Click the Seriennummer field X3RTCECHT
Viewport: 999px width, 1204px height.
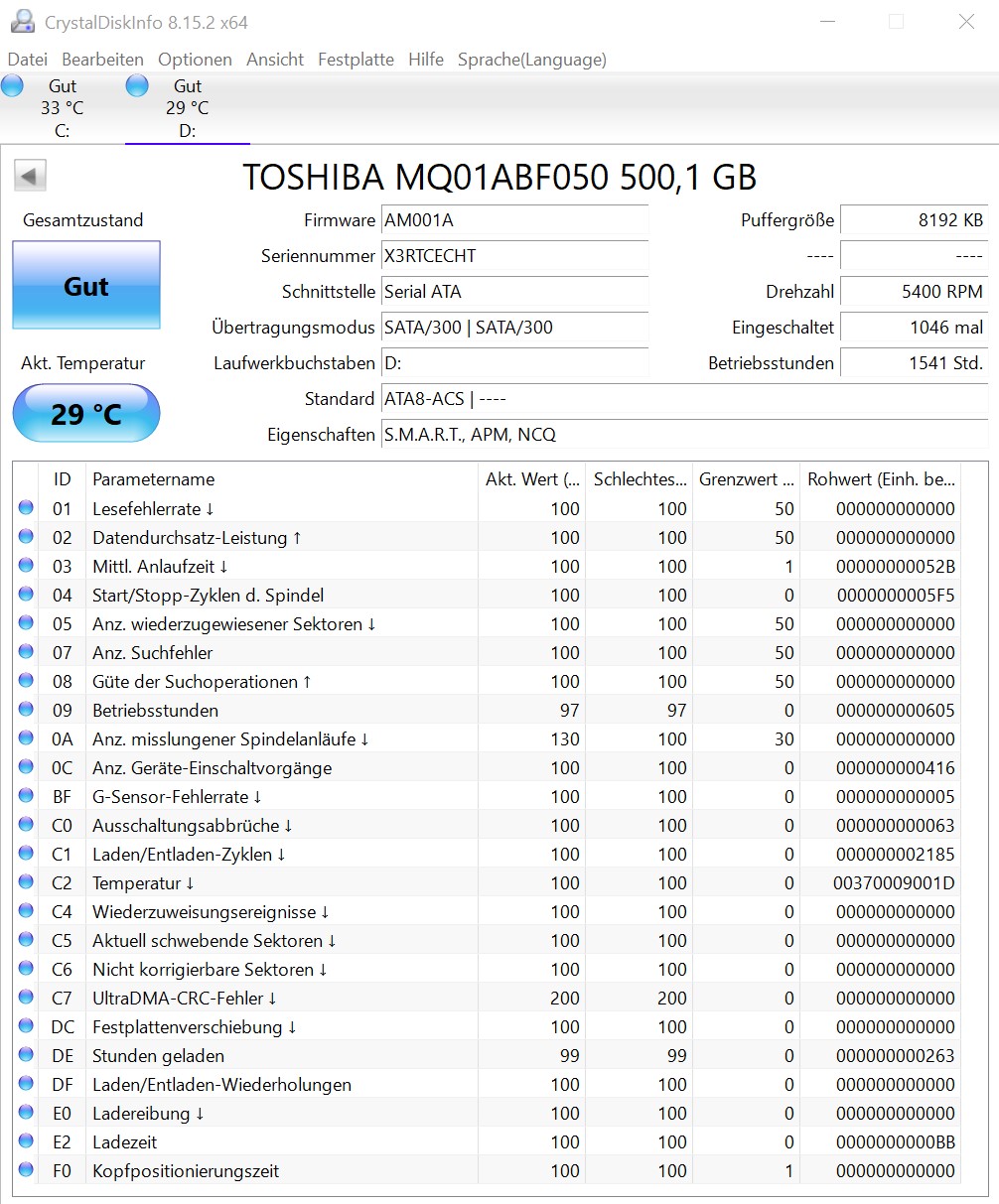coord(514,256)
